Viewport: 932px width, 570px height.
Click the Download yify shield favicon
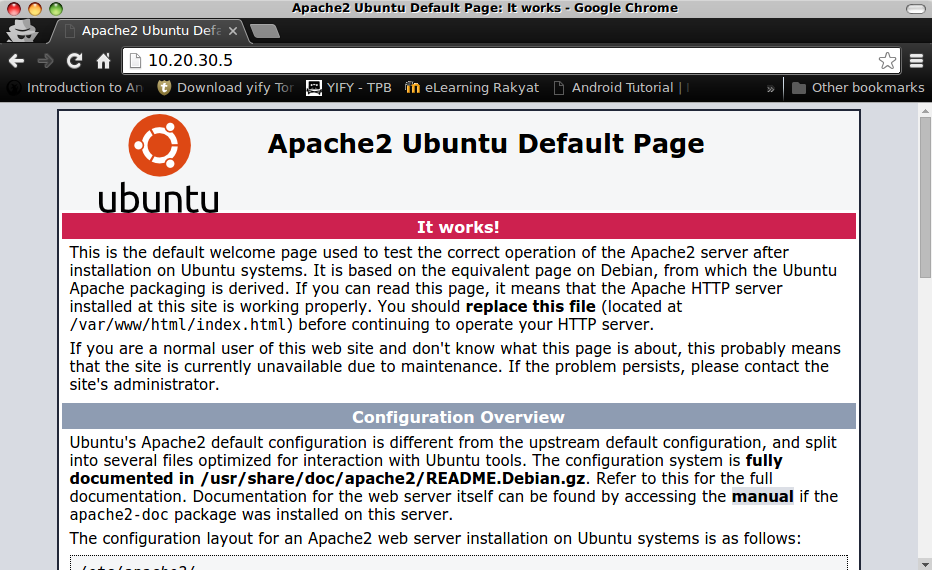point(164,88)
